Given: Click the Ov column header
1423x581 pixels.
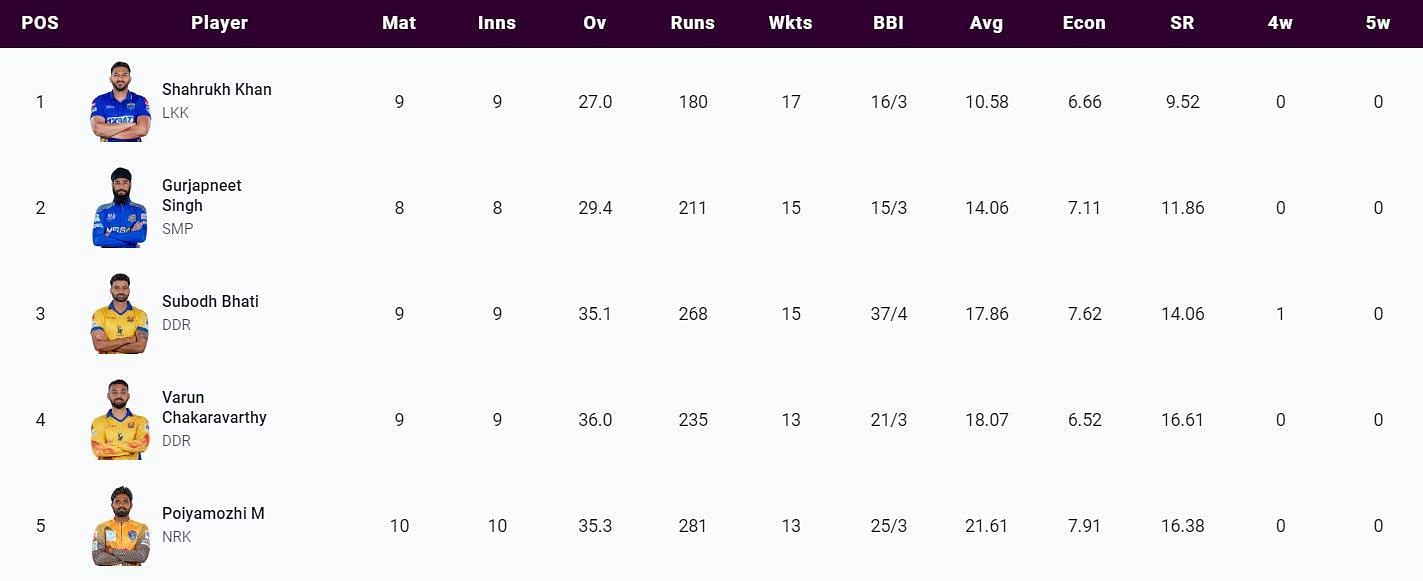Looking at the screenshot, I should (x=595, y=23).
